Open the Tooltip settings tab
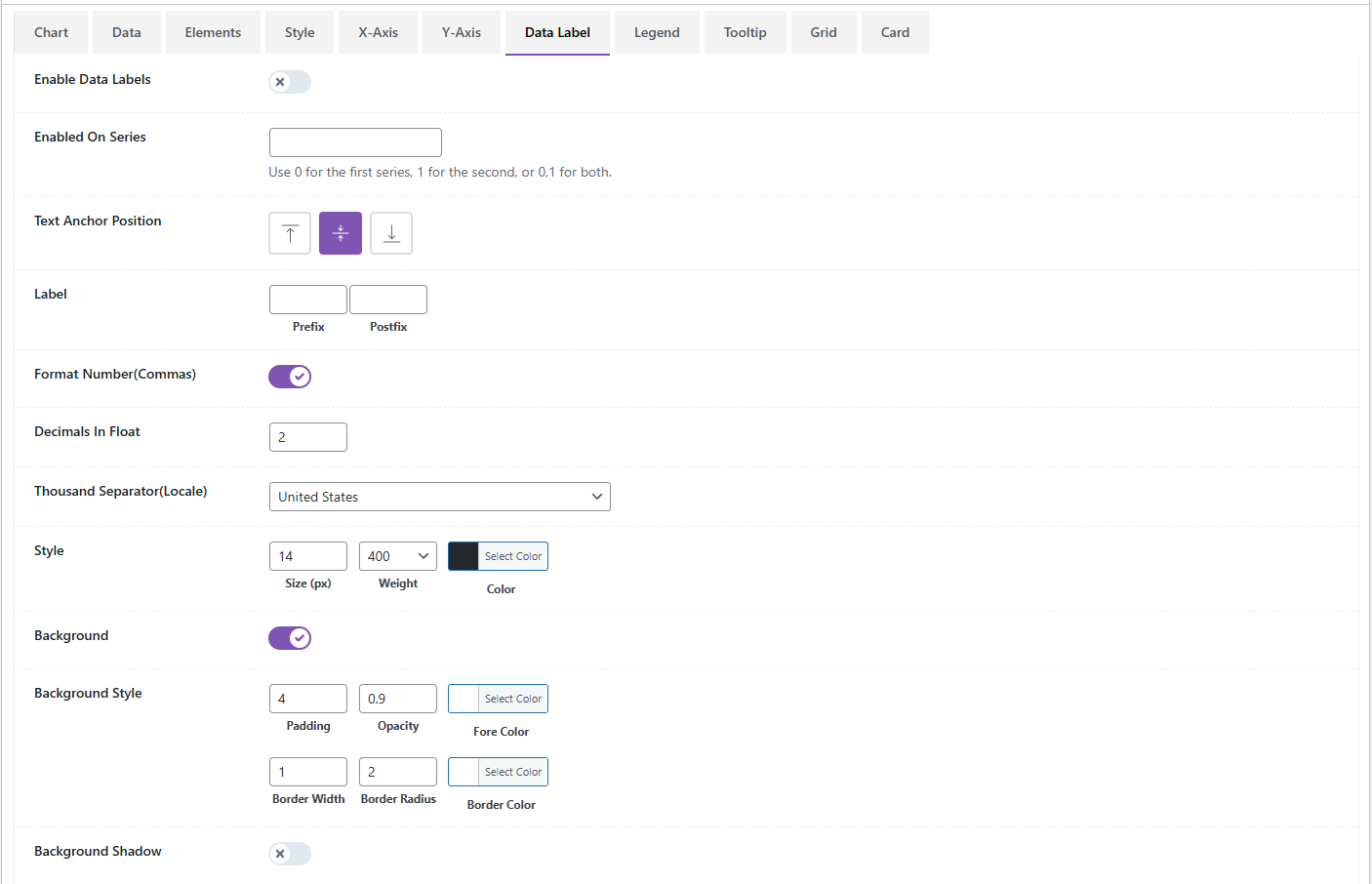The height and width of the screenshot is (884, 1372). click(745, 32)
